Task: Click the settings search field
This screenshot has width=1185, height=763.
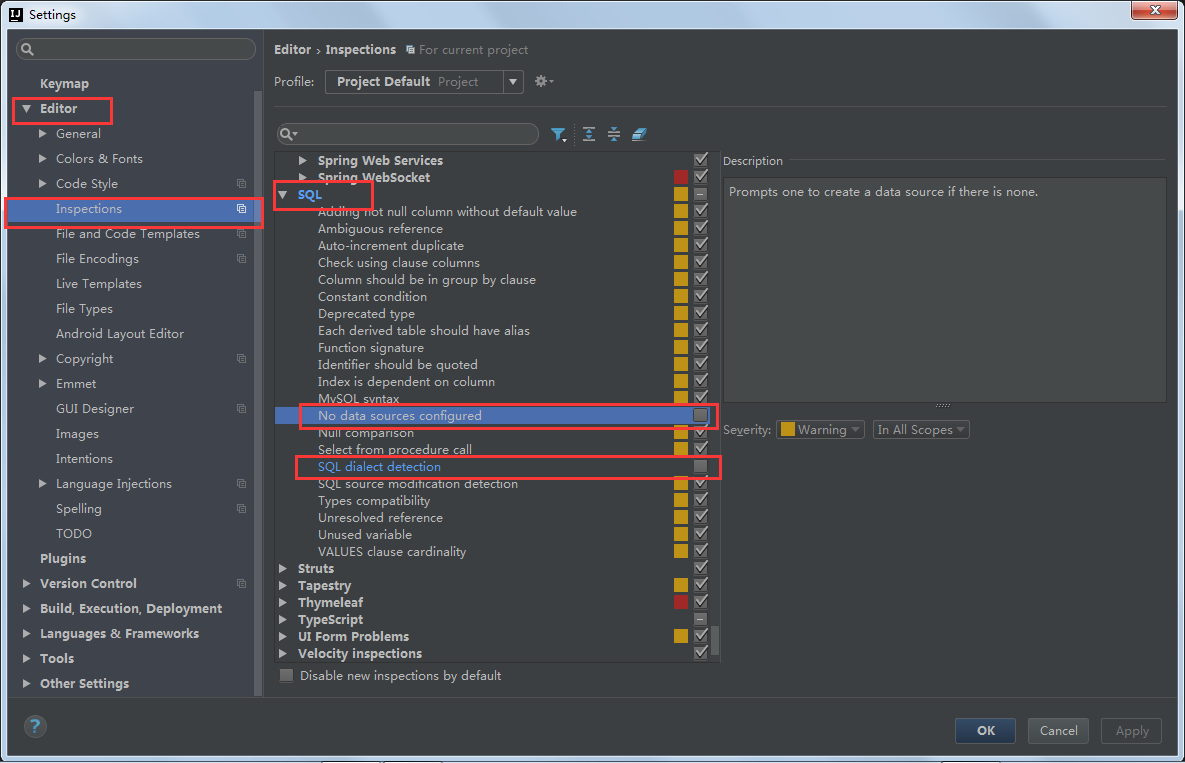Action: 136,49
